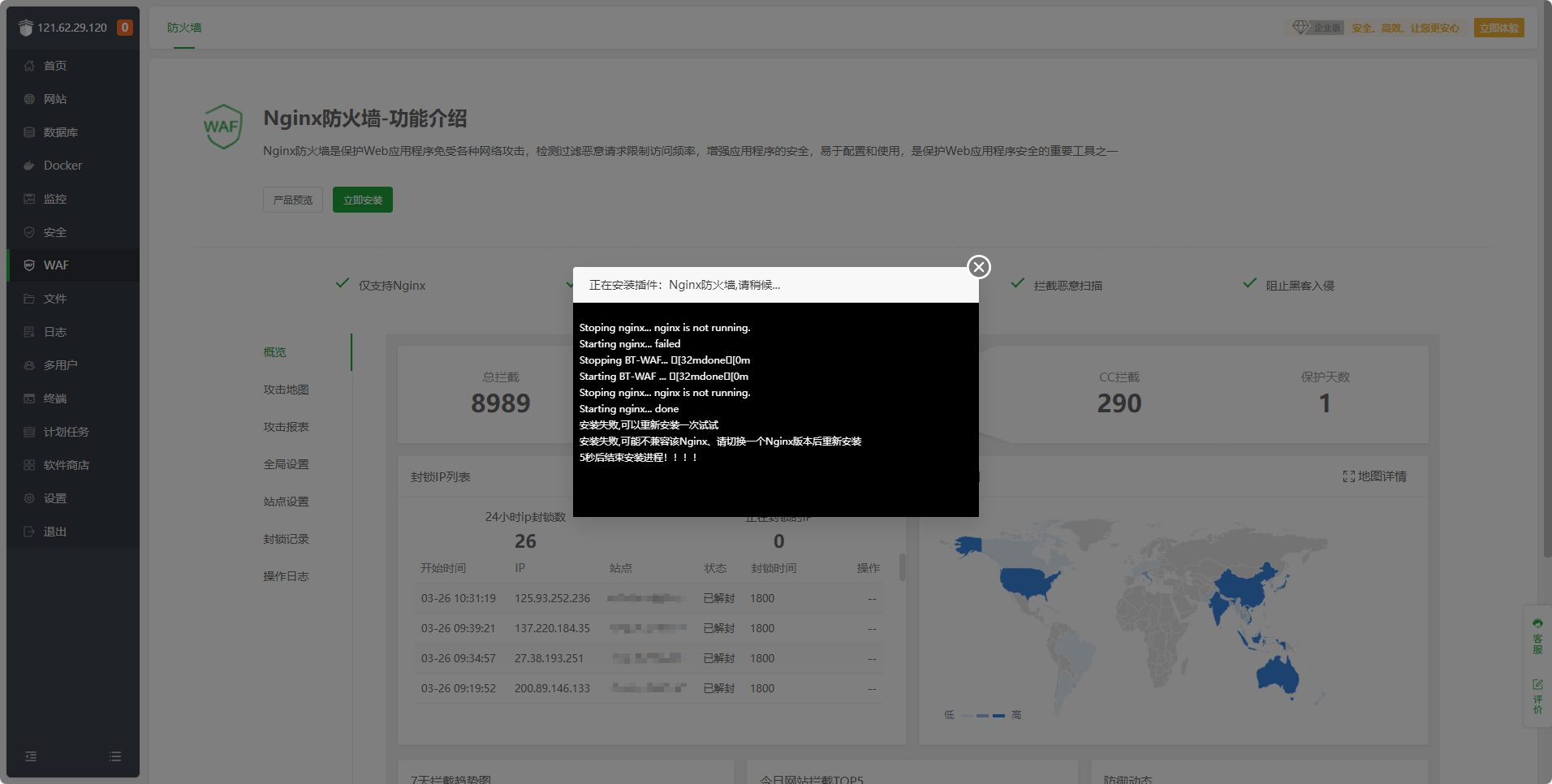The image size is (1552, 784).
Task: Open the 封锁记录 side tab
Action: 286,539
